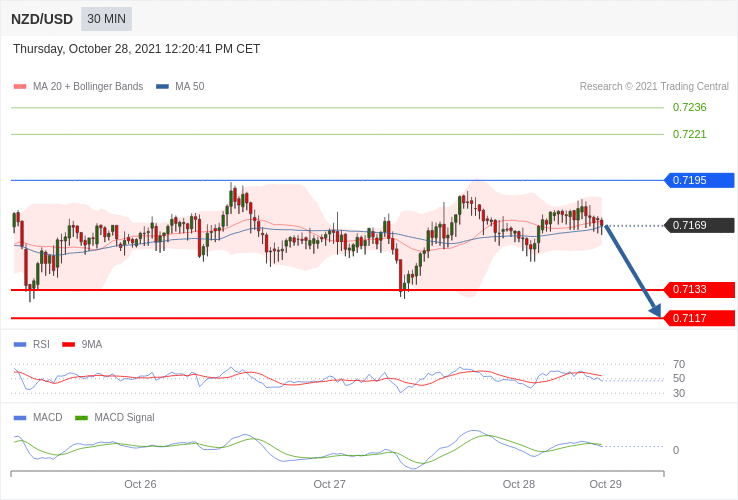Click the RSI legend swatch
Screen dimensions: 738x500
pos(20,345)
